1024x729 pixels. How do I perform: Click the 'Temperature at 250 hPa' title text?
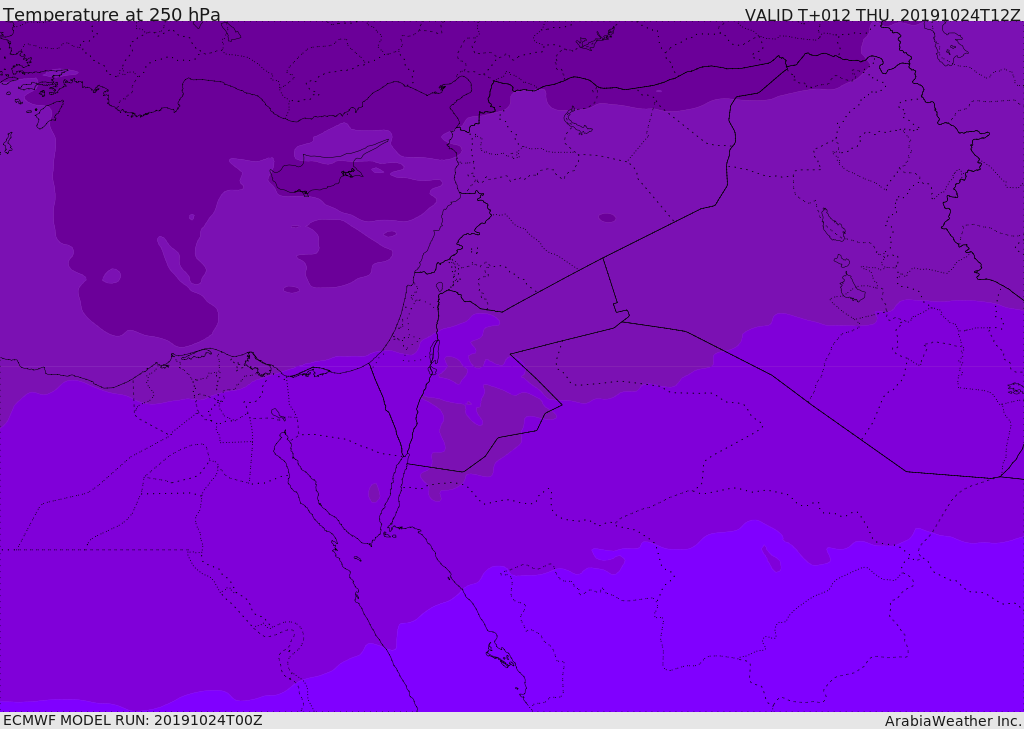click(112, 14)
